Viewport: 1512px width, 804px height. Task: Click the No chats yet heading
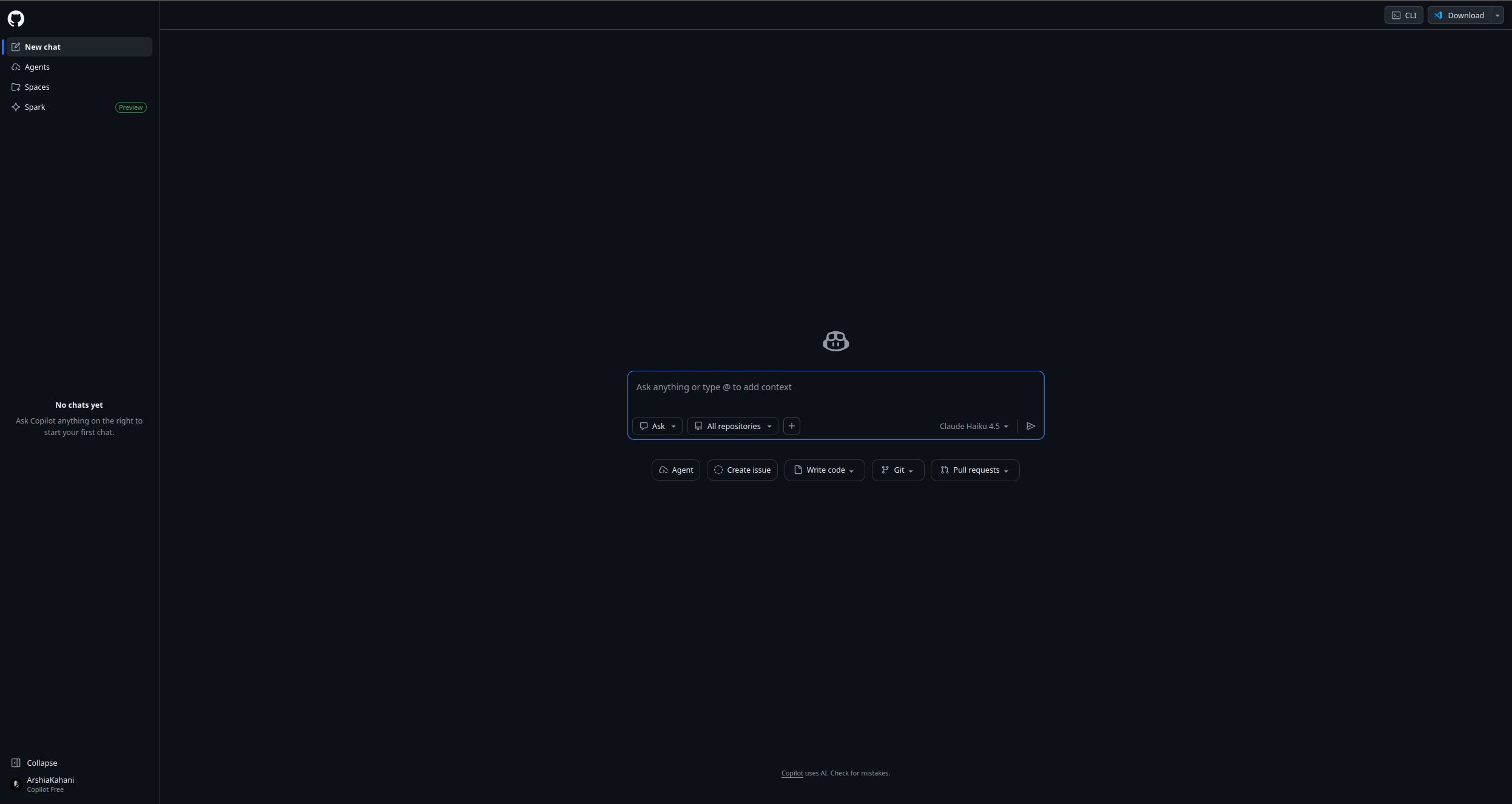pos(79,405)
